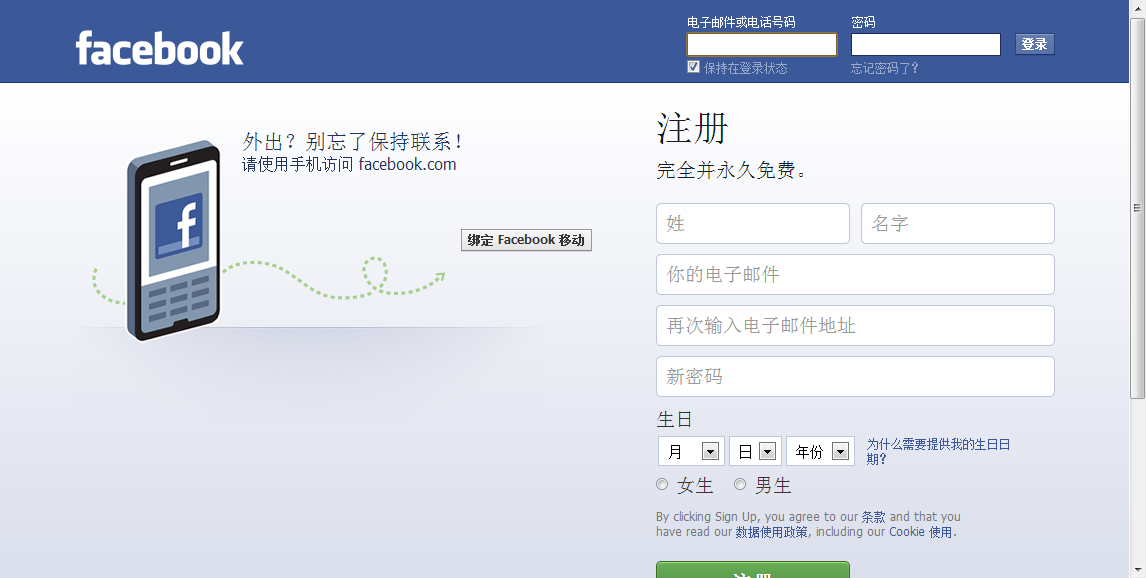This screenshot has height=578, width=1146.
Task: Click the scrollbar up arrow
Action: point(1138,8)
